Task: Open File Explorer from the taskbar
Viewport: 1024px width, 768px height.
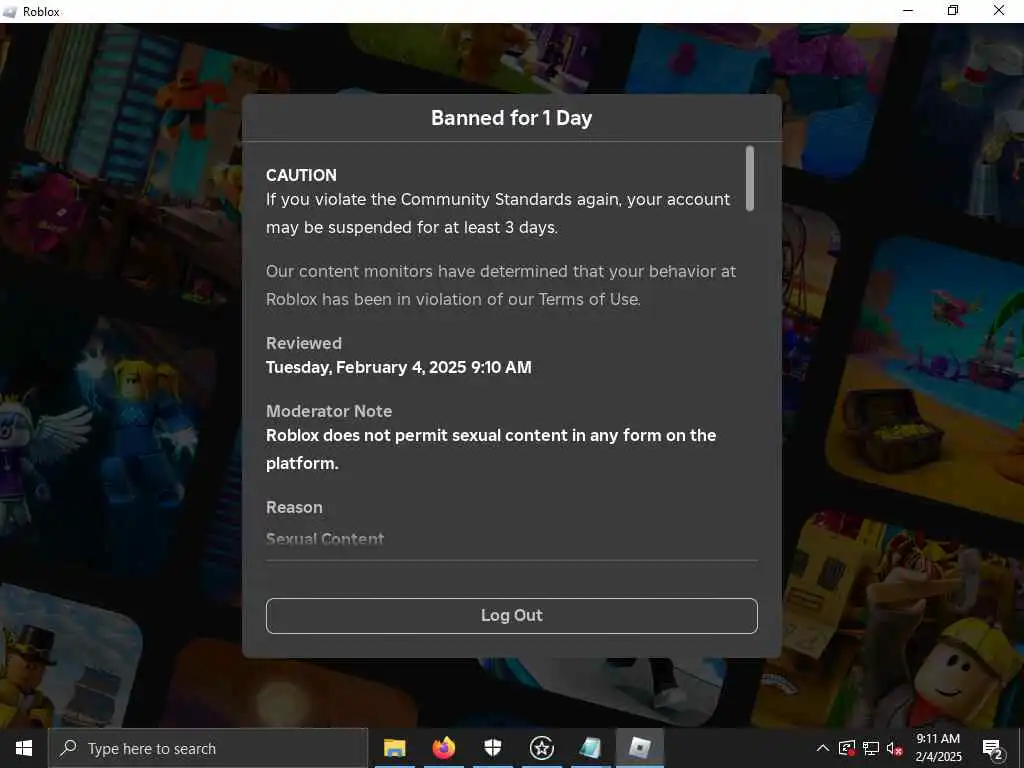Action: tap(394, 748)
